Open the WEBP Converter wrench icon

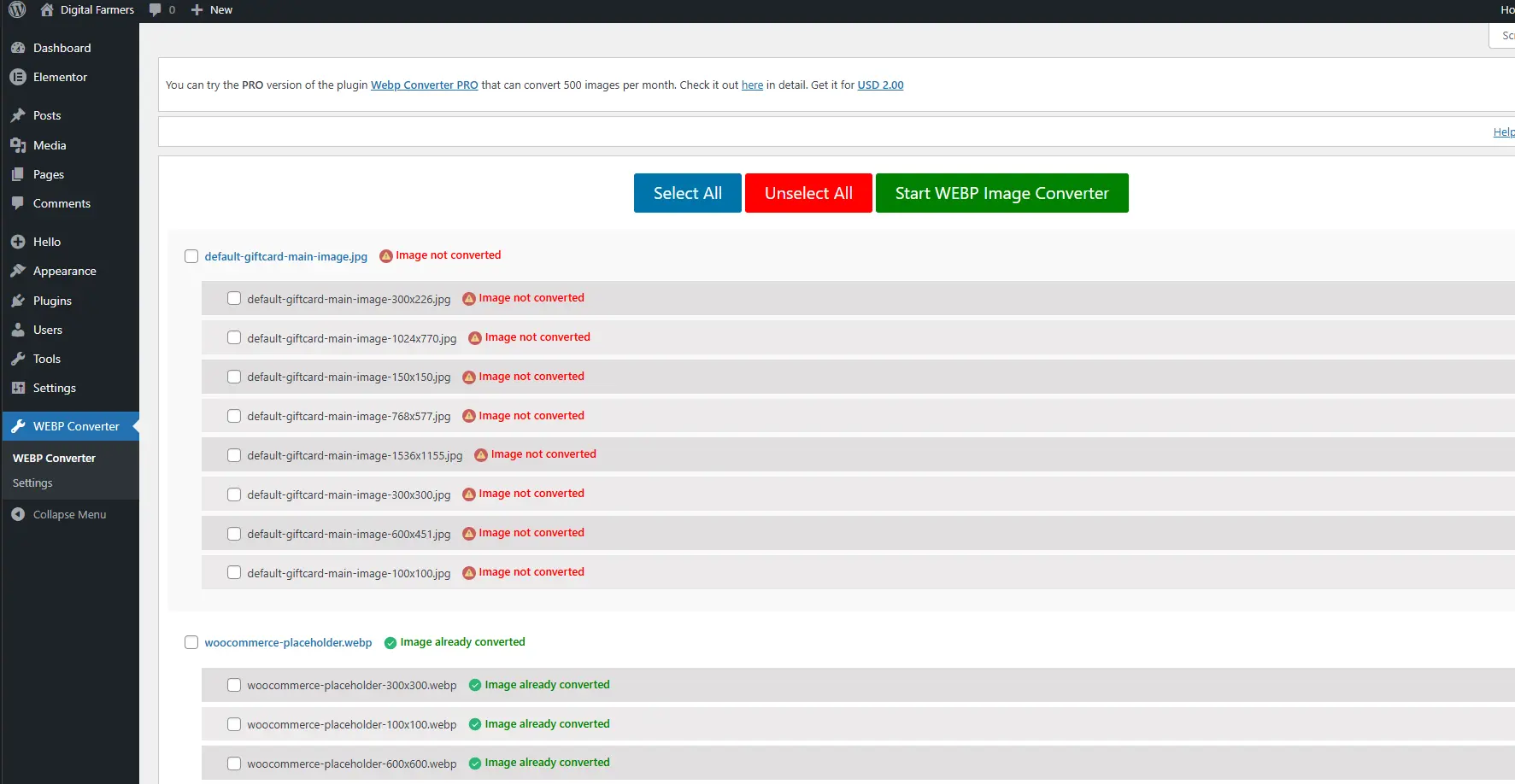tap(20, 426)
